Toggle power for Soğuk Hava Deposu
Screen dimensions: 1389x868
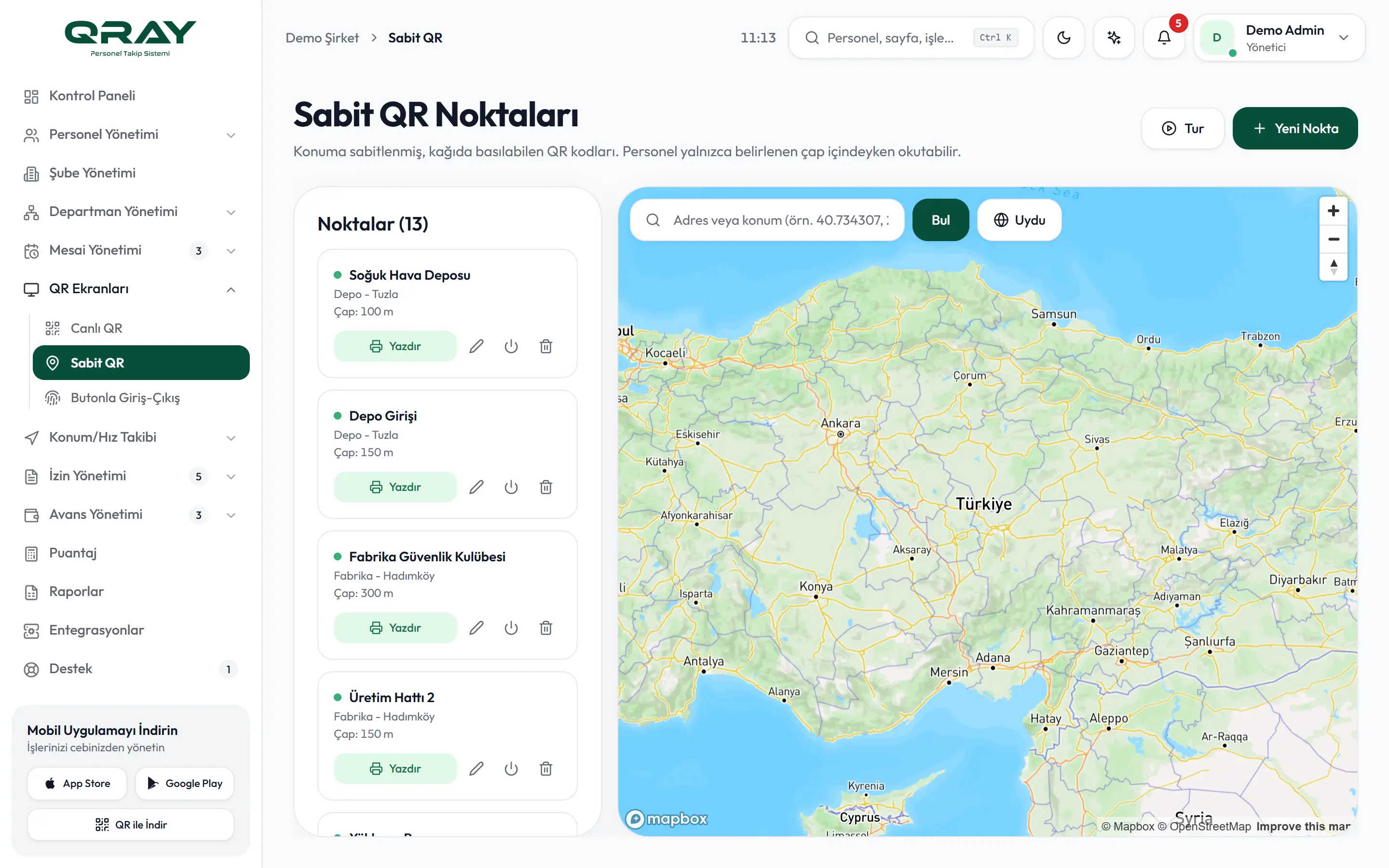tap(511, 346)
